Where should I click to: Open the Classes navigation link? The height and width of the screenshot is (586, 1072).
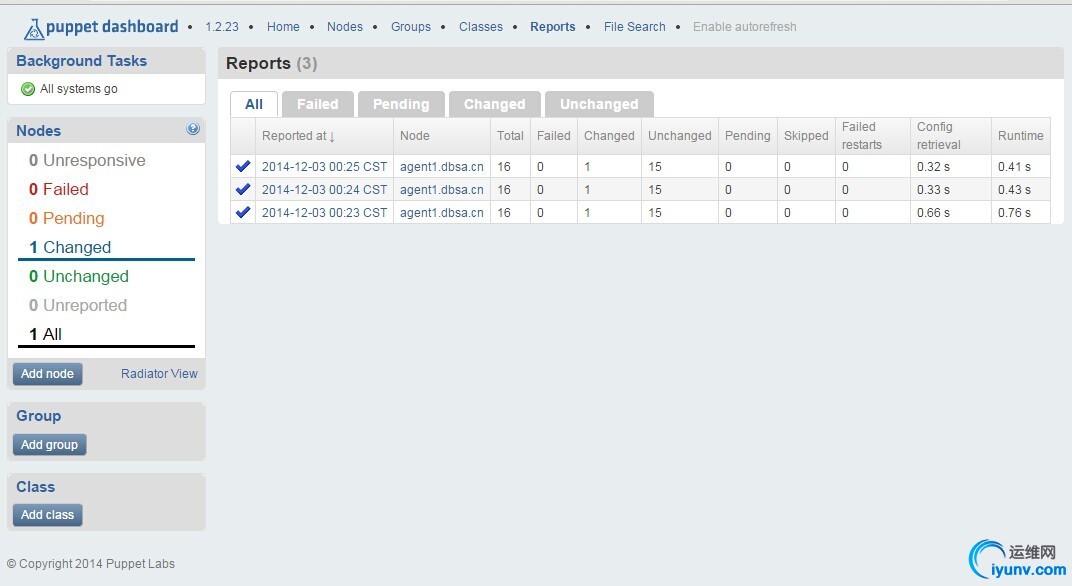coord(481,27)
